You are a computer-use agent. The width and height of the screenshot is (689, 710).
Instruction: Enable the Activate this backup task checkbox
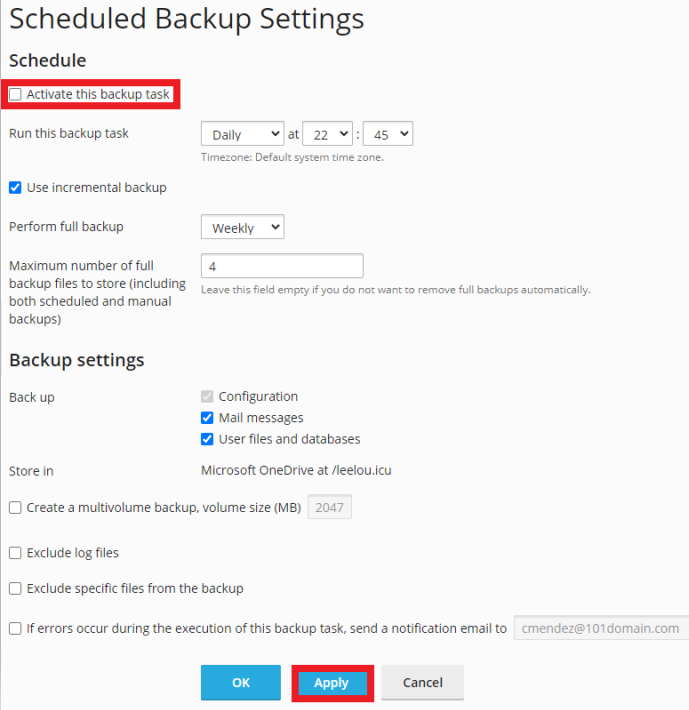[x=15, y=94]
